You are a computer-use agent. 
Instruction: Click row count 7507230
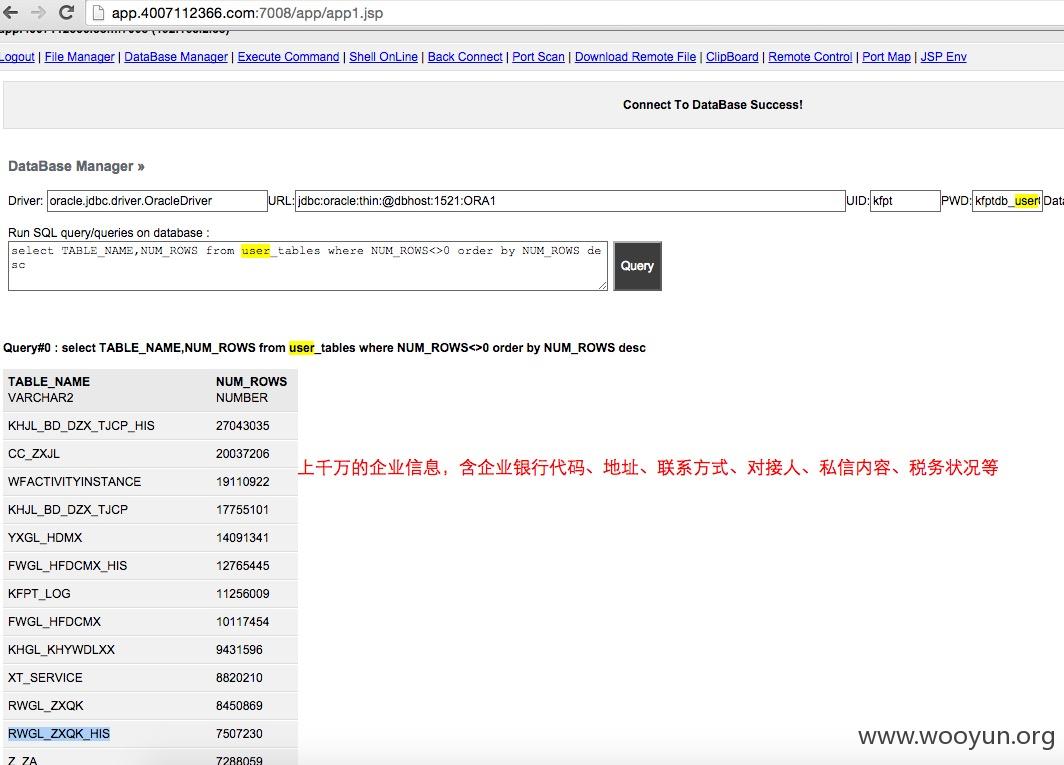click(240, 734)
